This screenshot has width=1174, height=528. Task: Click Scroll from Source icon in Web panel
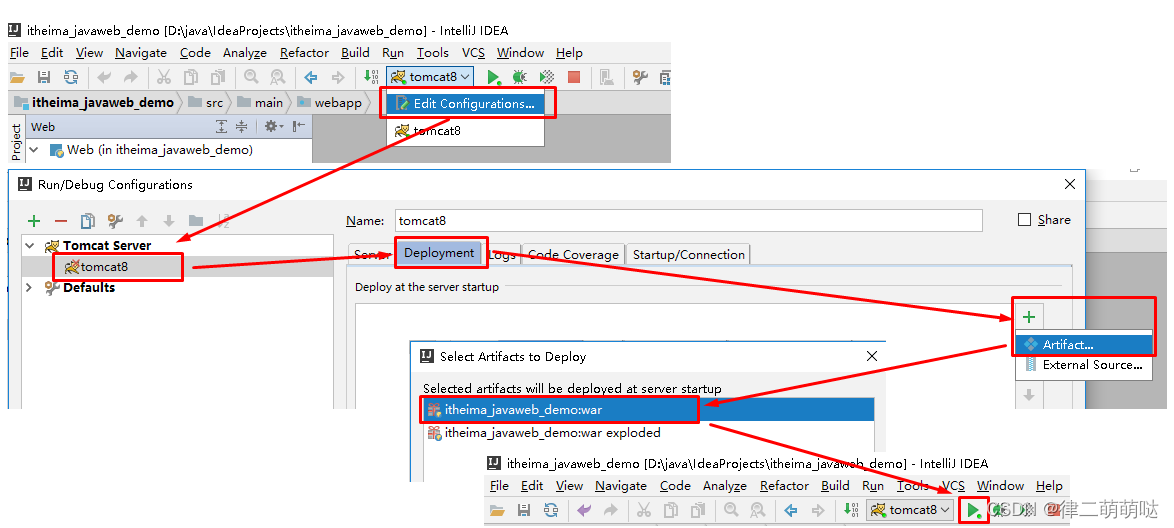(221, 127)
